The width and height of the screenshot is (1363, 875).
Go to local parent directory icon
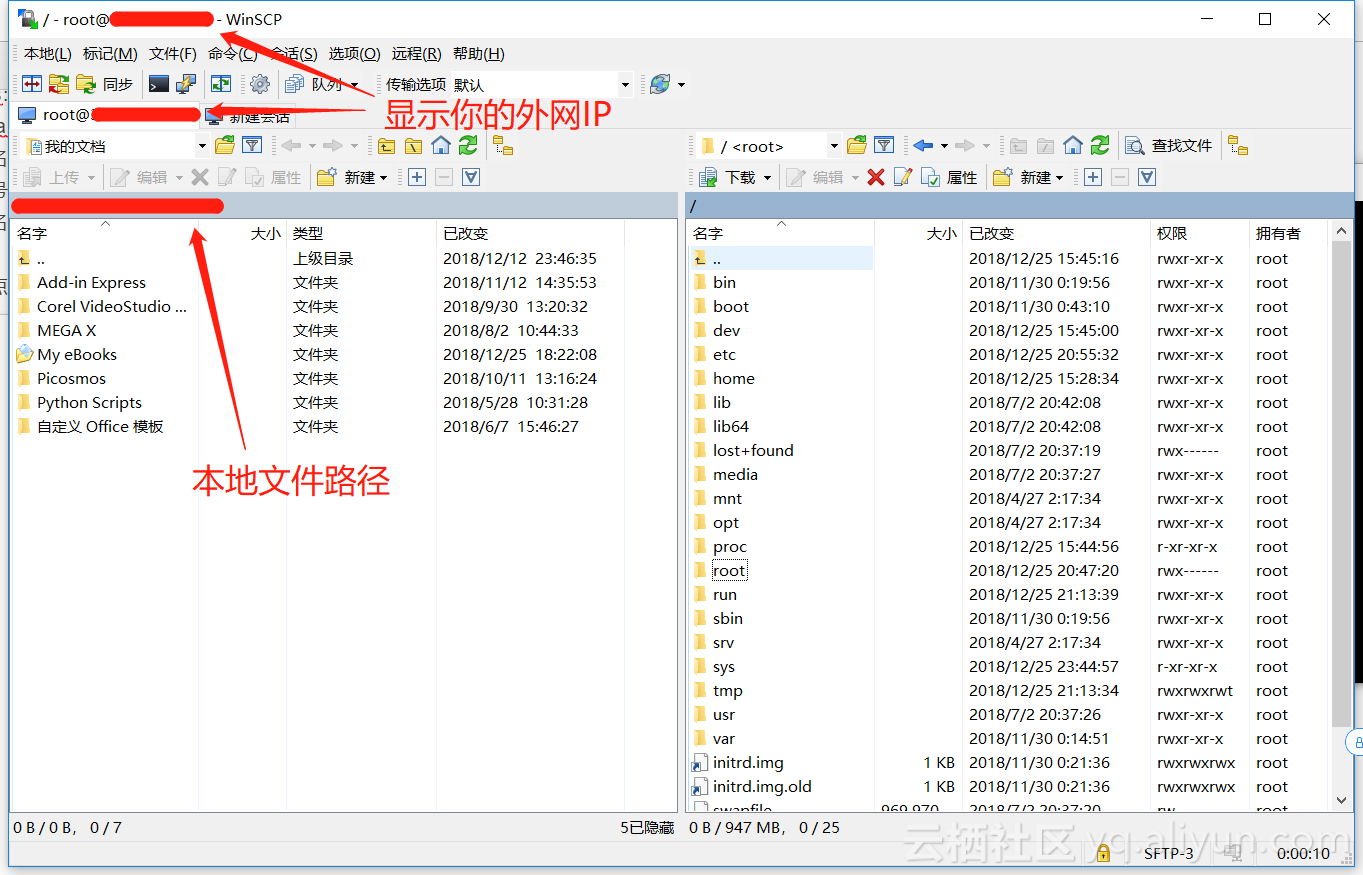coord(387,146)
